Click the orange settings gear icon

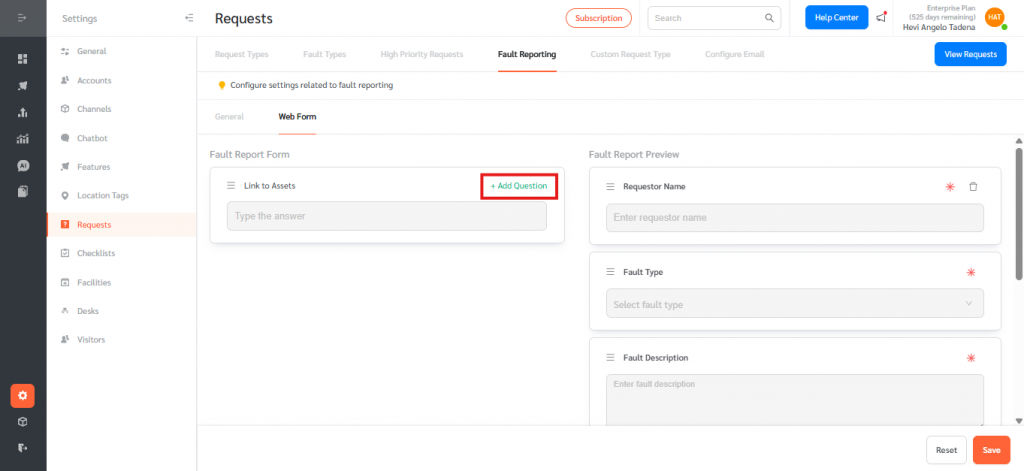(22, 395)
